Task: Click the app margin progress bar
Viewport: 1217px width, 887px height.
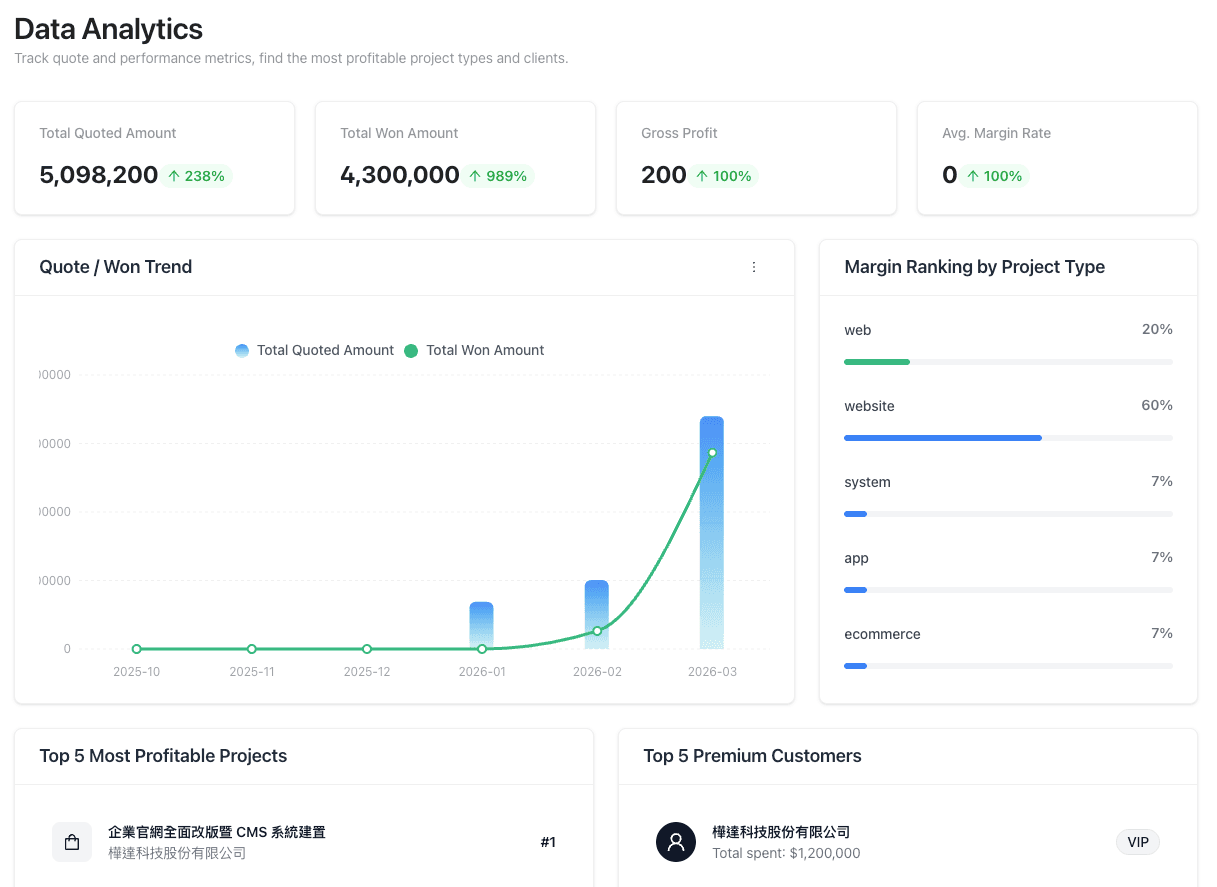Action: (x=1008, y=590)
